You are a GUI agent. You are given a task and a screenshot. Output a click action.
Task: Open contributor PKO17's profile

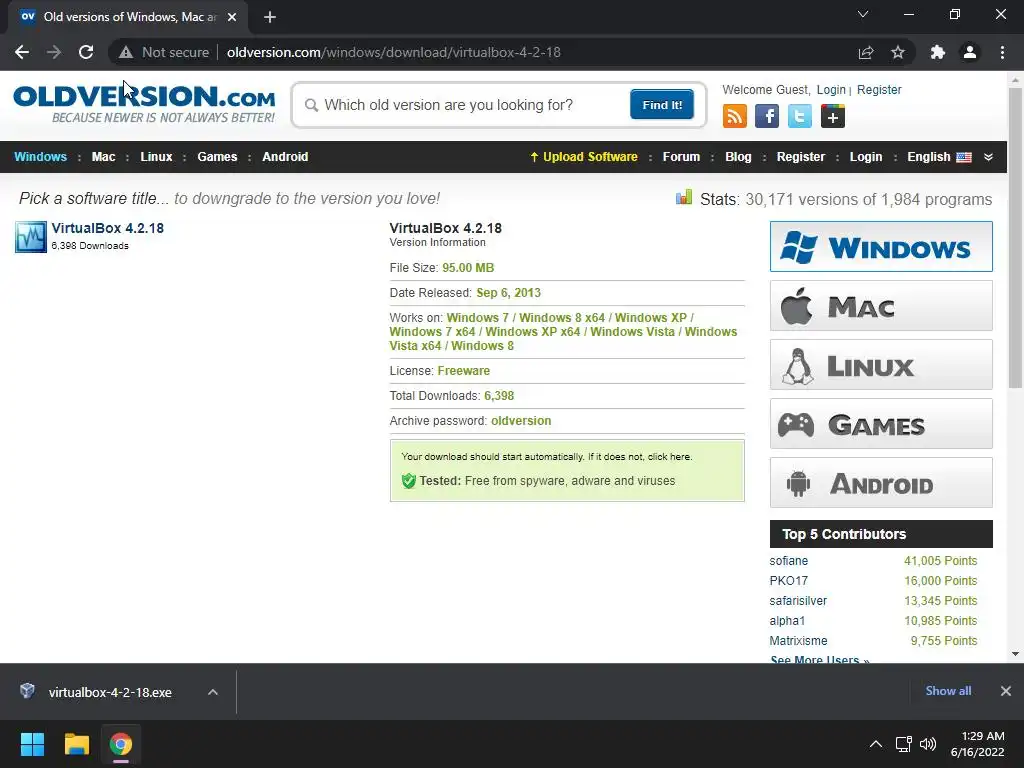click(x=788, y=581)
